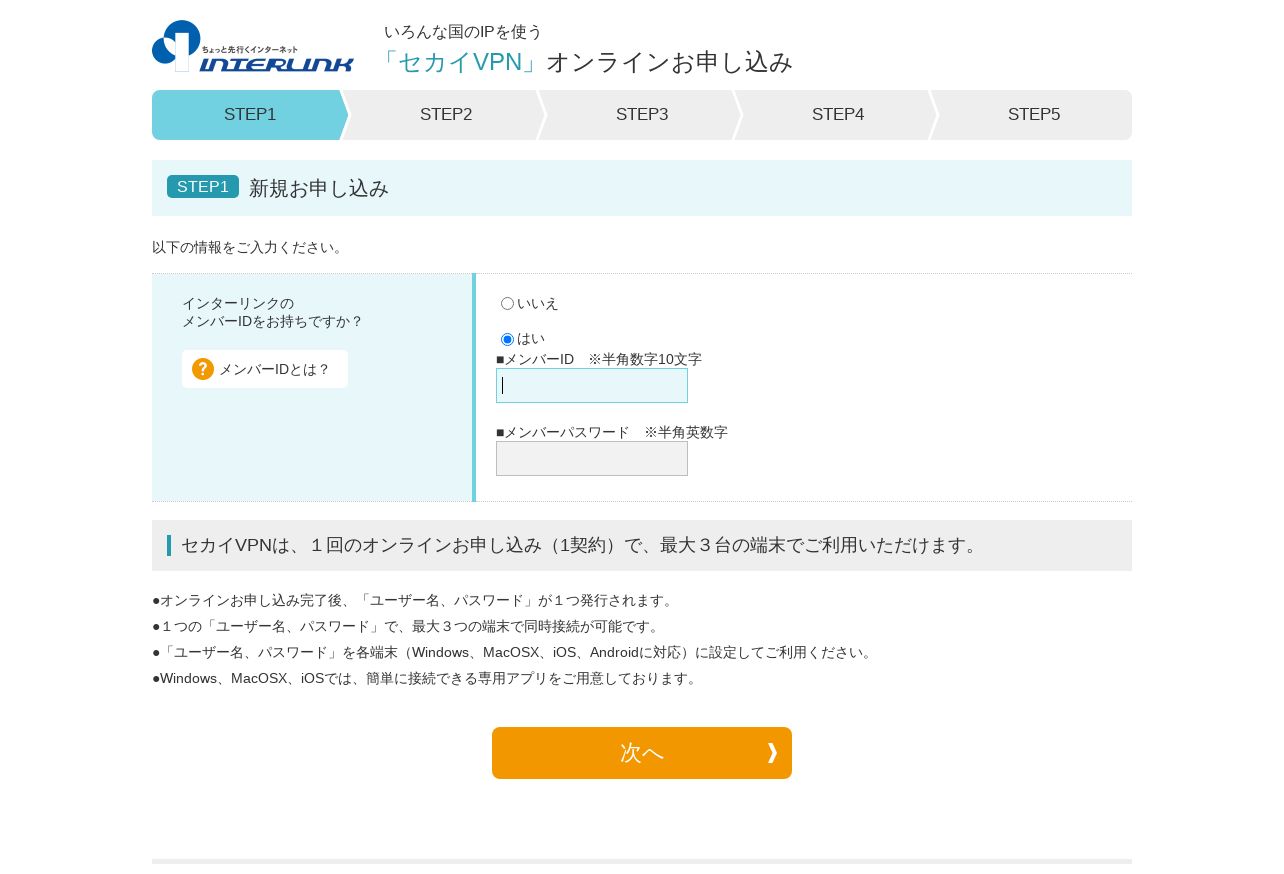Click the 新規お申し込み heading

click(x=319, y=188)
